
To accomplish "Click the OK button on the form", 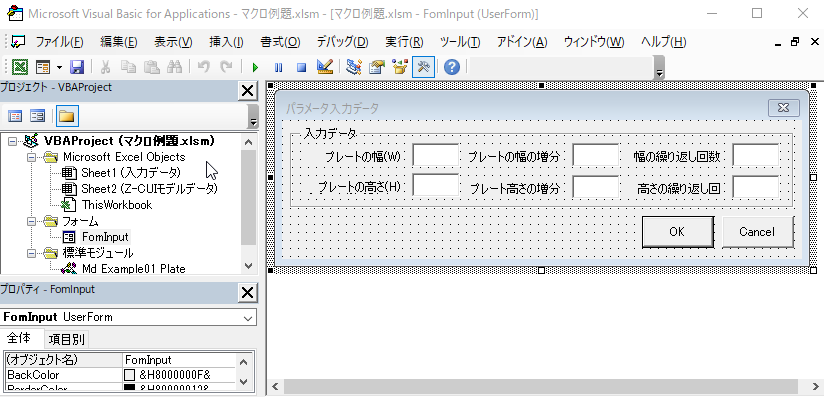I will (677, 231).
